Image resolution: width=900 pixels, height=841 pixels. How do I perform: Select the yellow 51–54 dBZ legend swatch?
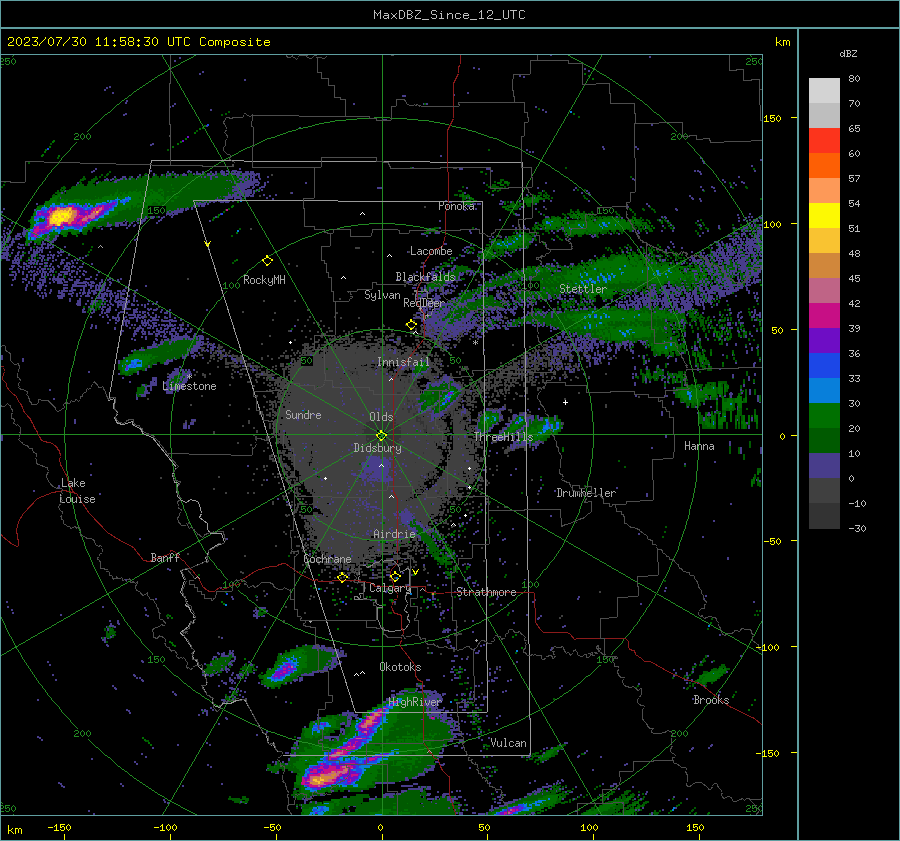[824, 216]
